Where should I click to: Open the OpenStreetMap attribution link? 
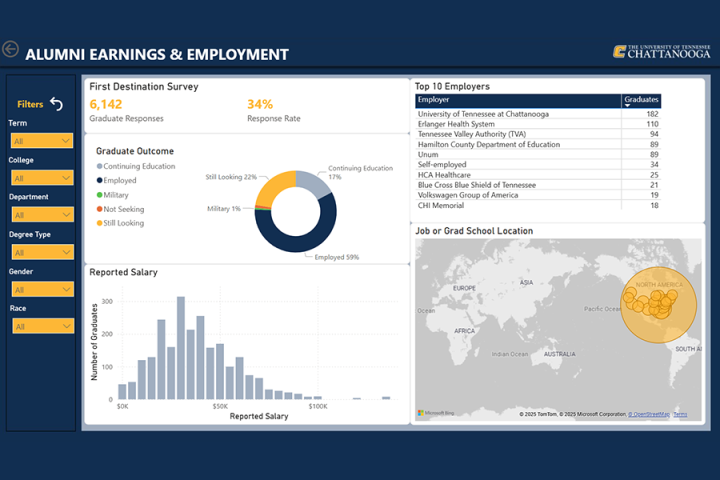(649, 414)
